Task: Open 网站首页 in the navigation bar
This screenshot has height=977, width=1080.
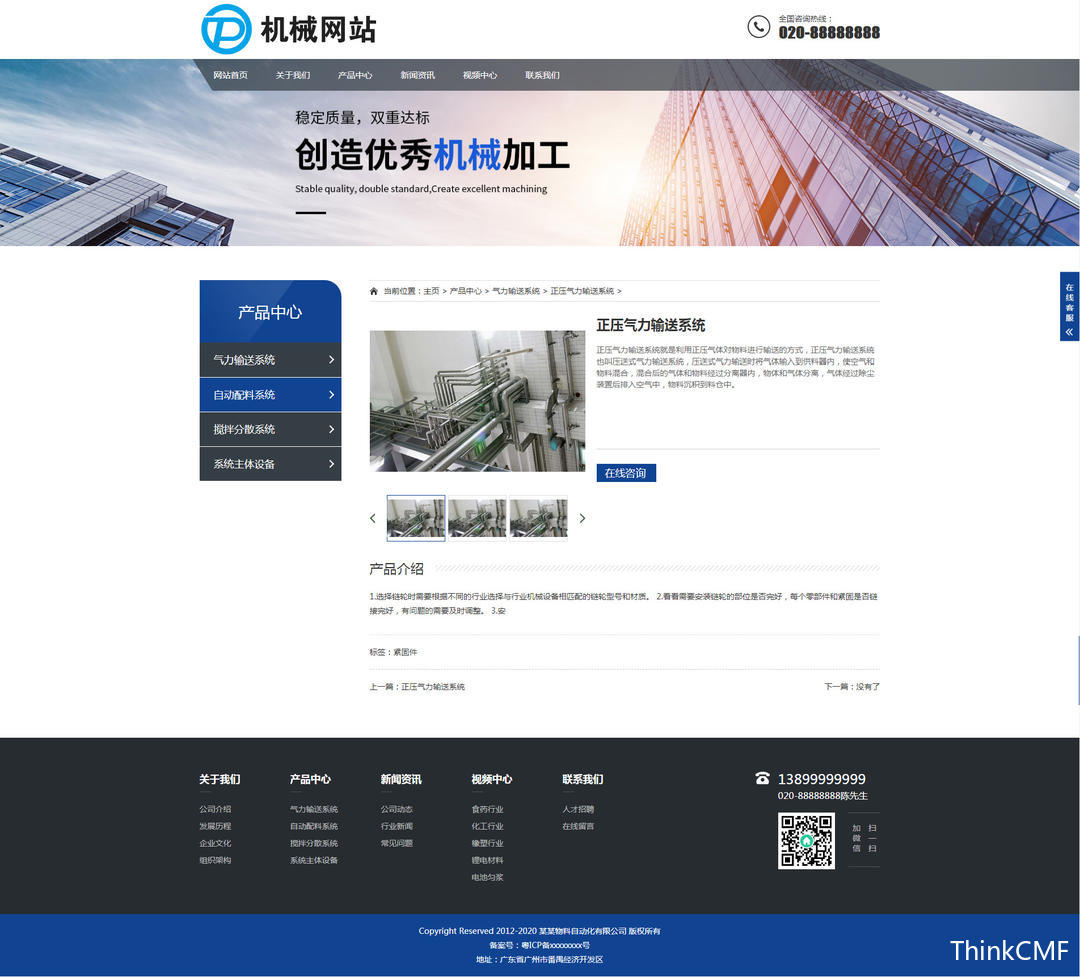Action: click(230, 75)
